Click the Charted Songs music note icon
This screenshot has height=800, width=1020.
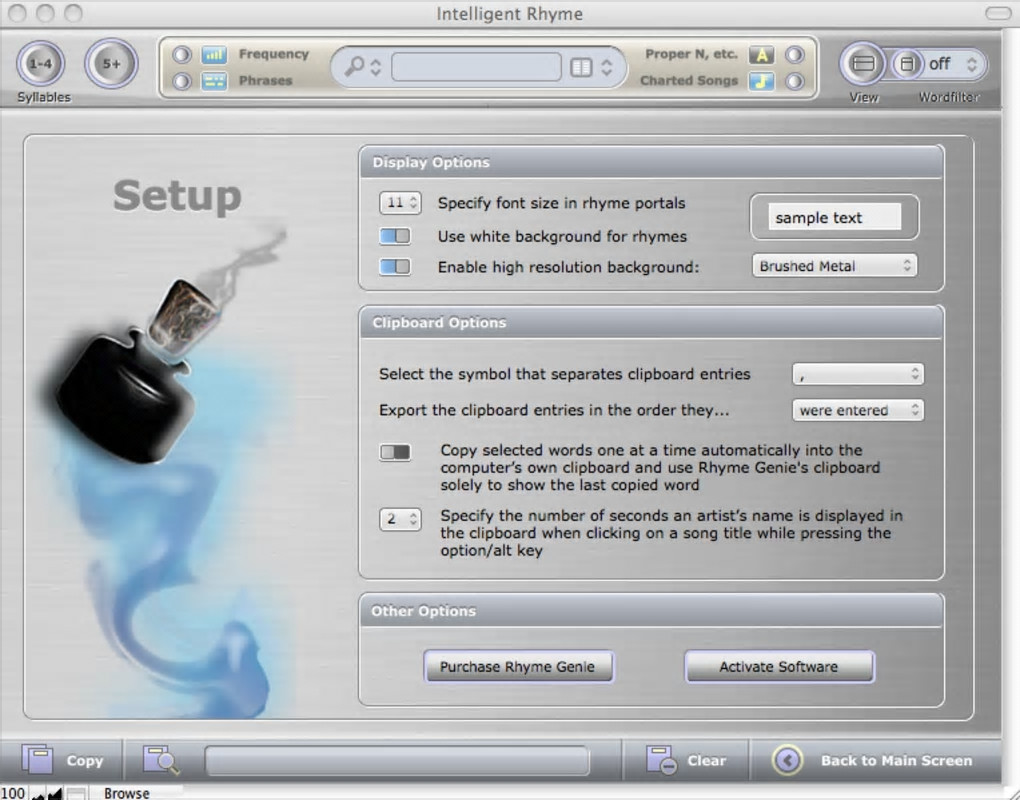tap(762, 81)
